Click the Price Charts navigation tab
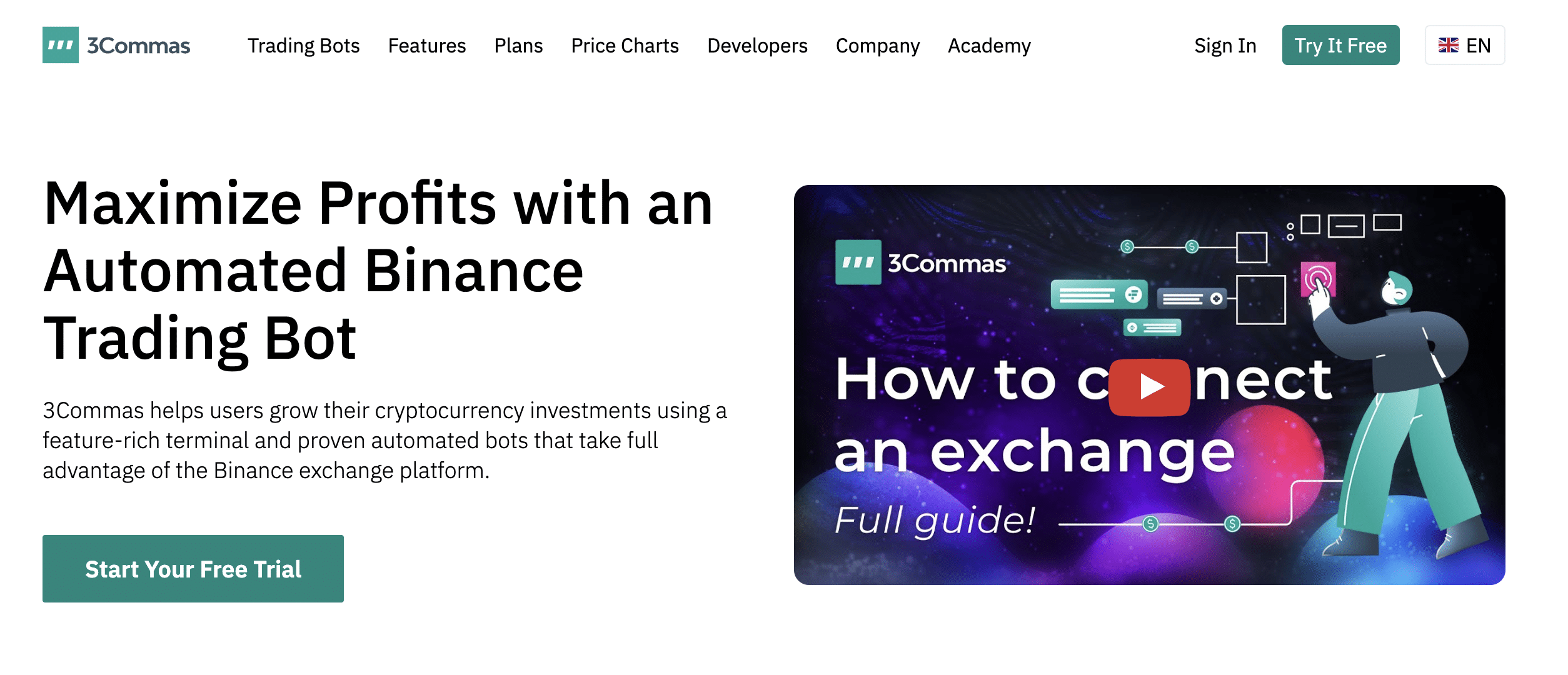Viewport: 1568px width, 675px height. [625, 45]
